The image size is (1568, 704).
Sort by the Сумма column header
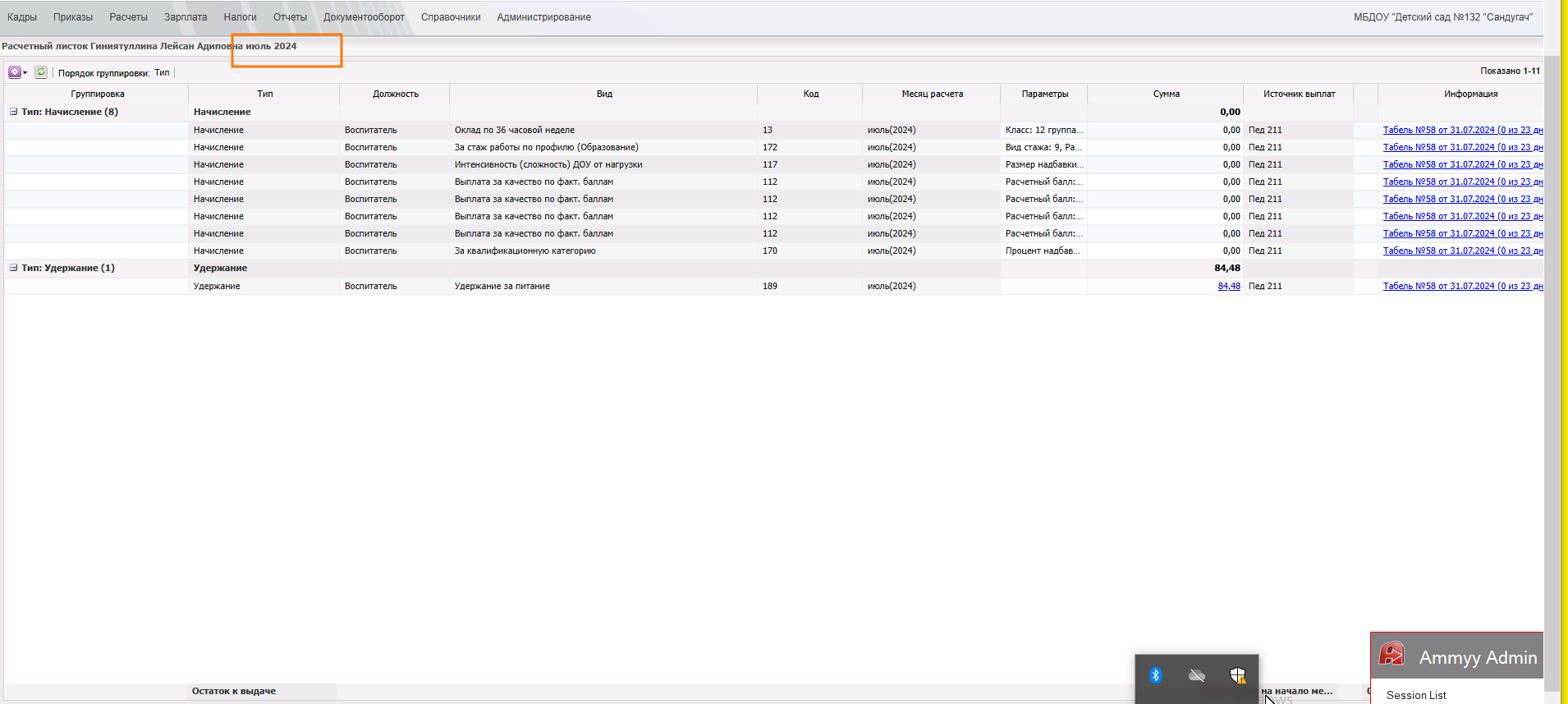coord(1166,94)
